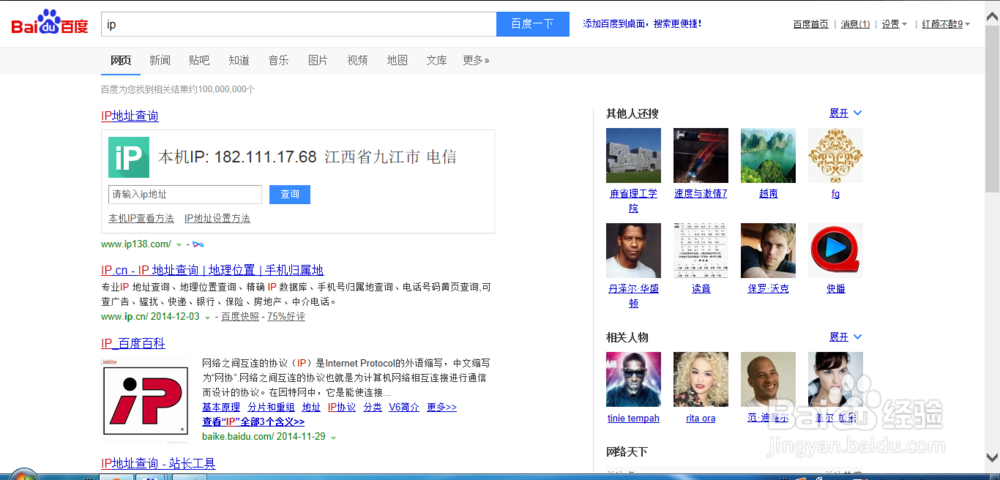
Task: Open the V6简介 sublink
Action: [x=404, y=407]
